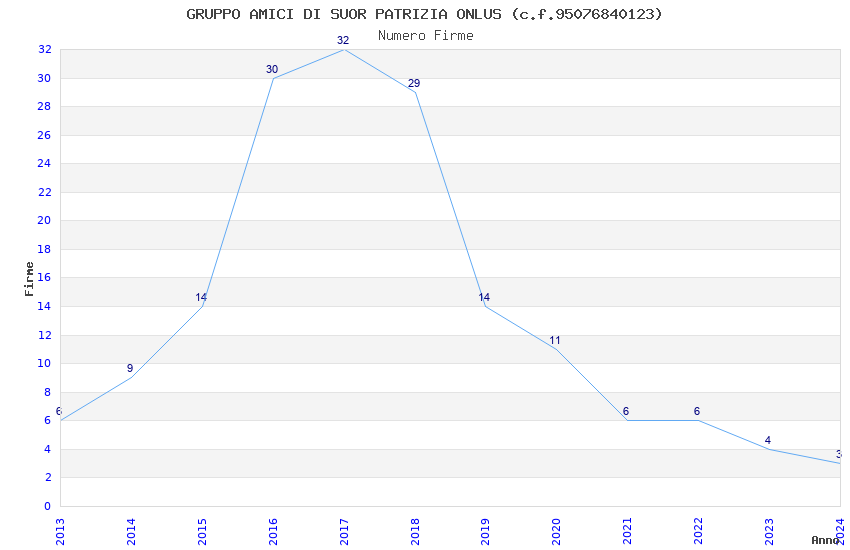Click the 'Anno' x-axis label

click(x=825, y=540)
